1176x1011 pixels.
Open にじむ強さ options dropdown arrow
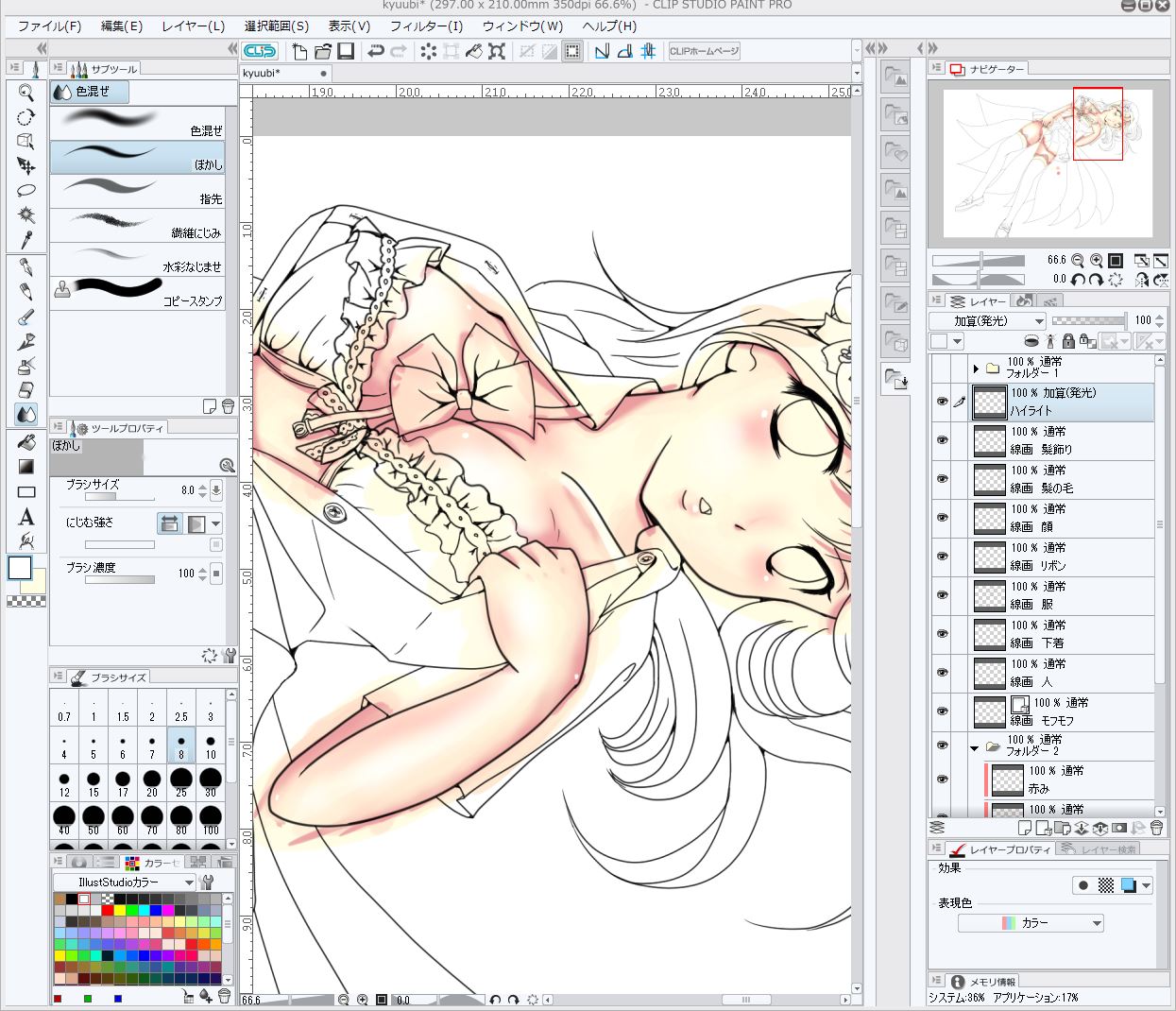pyautogui.click(x=216, y=523)
